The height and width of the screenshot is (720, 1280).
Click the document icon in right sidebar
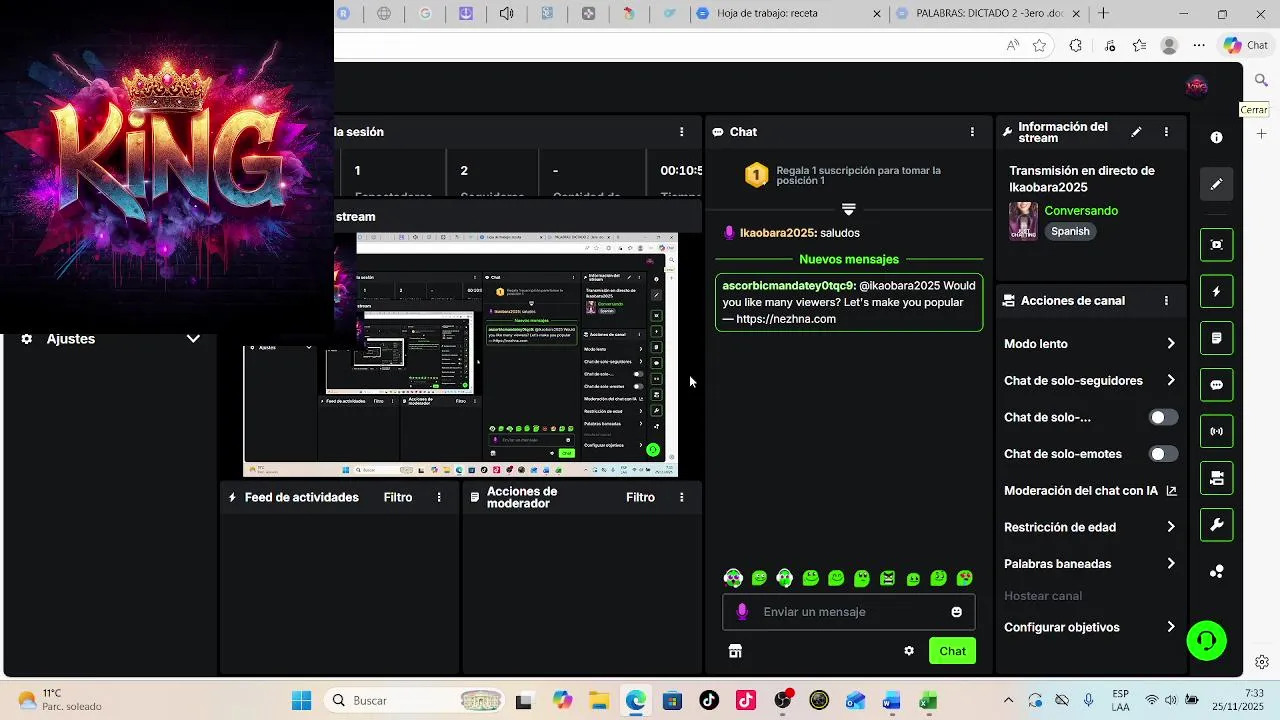tap(1217, 339)
